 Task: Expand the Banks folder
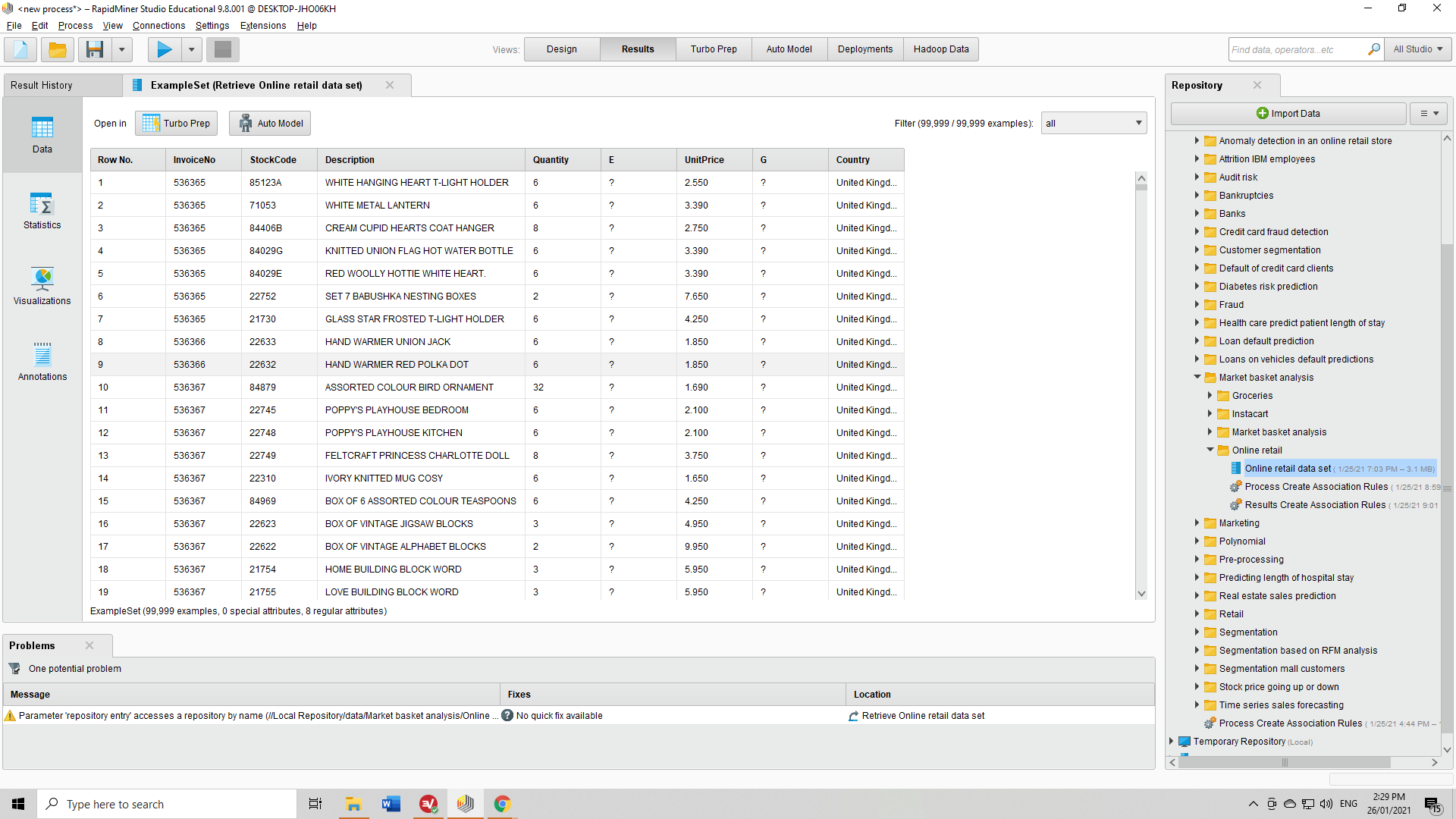1197,213
